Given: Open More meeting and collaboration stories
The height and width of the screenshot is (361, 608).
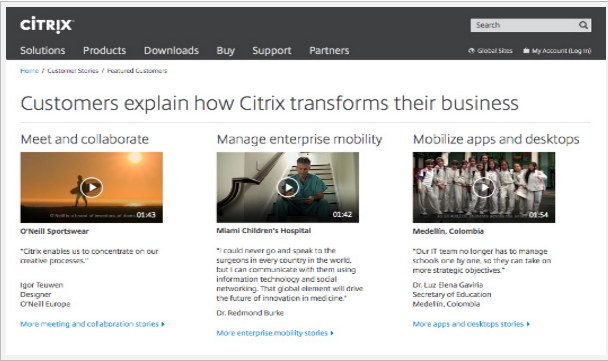Looking at the screenshot, I should pos(92,324).
